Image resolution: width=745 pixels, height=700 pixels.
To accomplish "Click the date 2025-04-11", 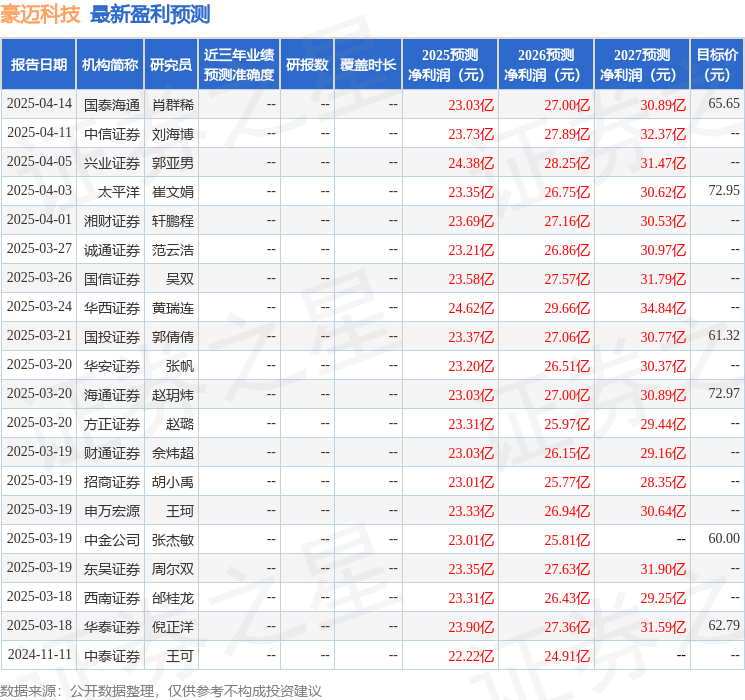I will click(x=39, y=132).
